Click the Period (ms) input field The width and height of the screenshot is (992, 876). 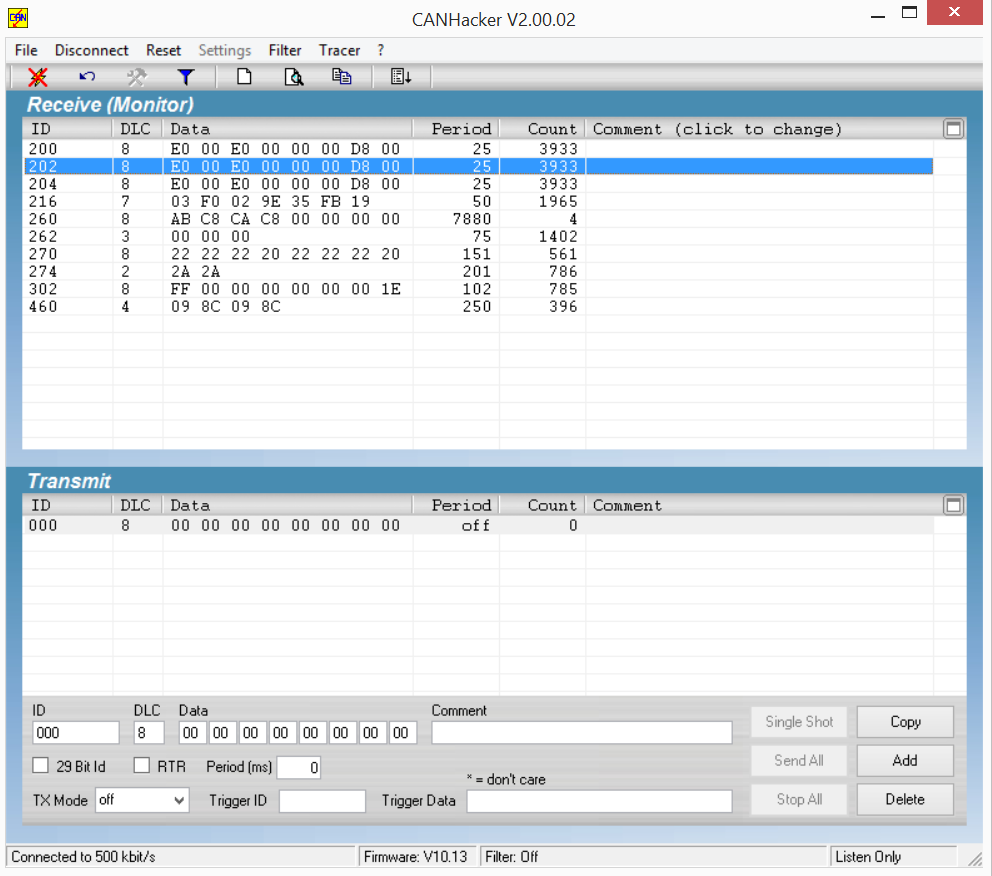tap(299, 767)
